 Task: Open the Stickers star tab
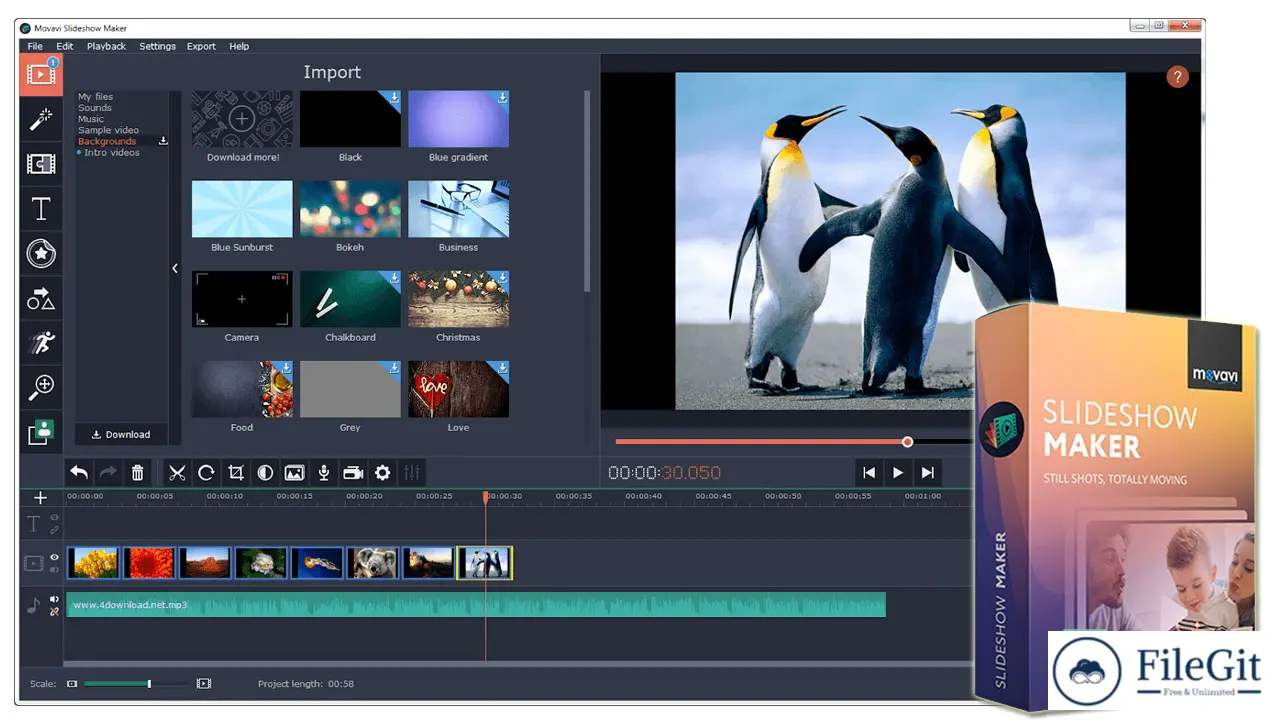pyautogui.click(x=41, y=254)
